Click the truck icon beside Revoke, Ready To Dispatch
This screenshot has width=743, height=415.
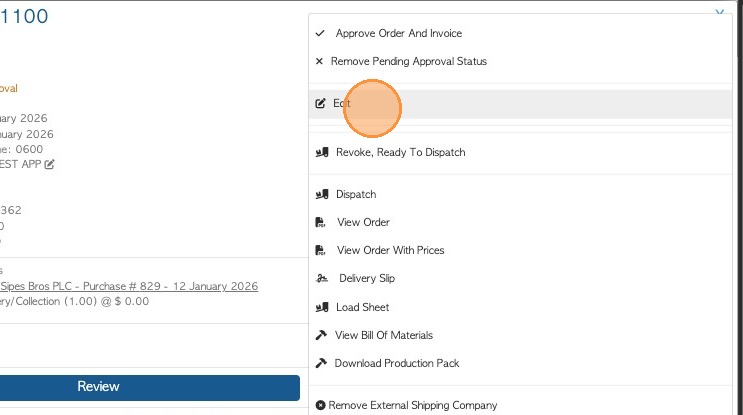322,152
